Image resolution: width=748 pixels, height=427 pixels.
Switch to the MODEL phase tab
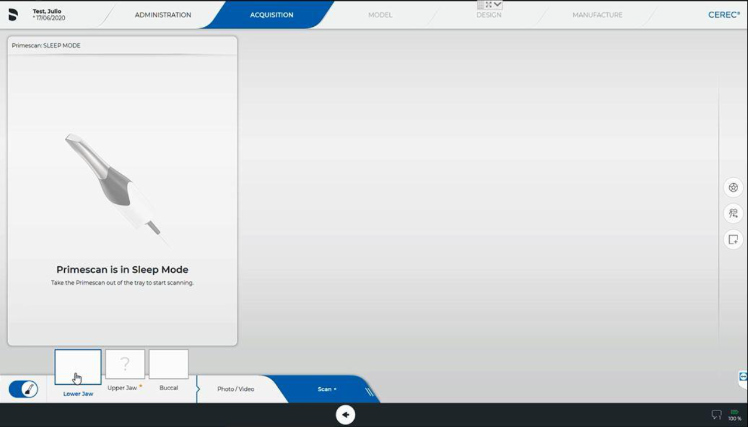(x=380, y=15)
